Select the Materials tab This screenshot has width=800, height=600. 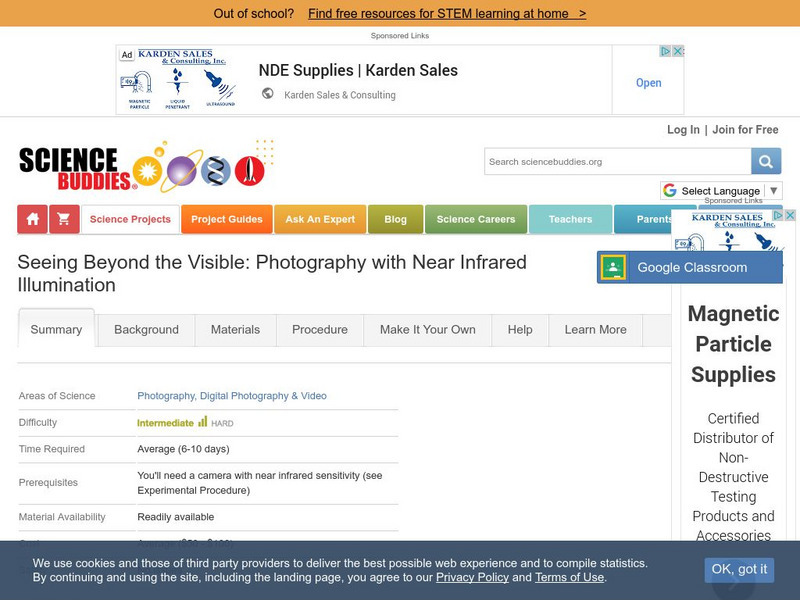[235, 329]
